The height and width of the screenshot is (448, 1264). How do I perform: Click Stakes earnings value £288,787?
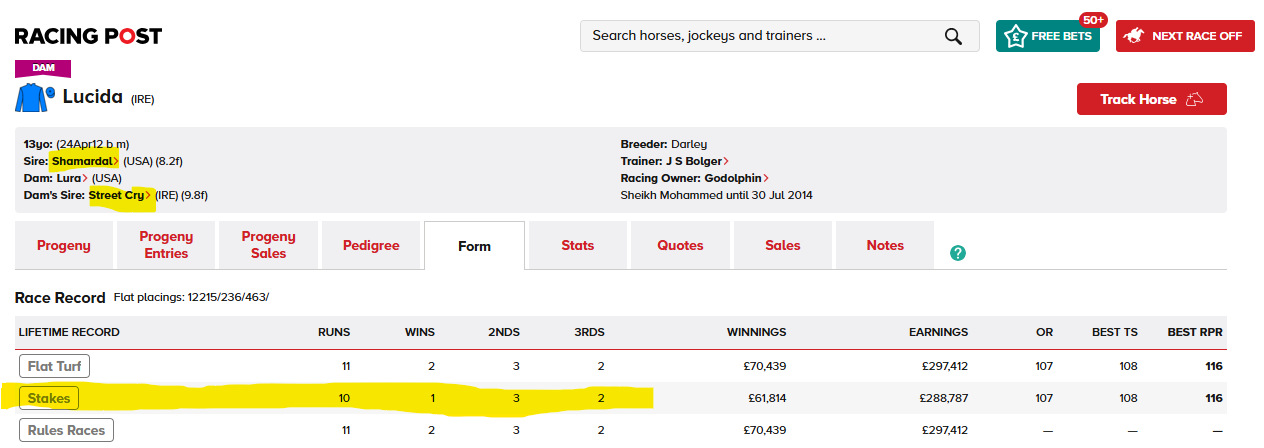pyautogui.click(x=945, y=398)
